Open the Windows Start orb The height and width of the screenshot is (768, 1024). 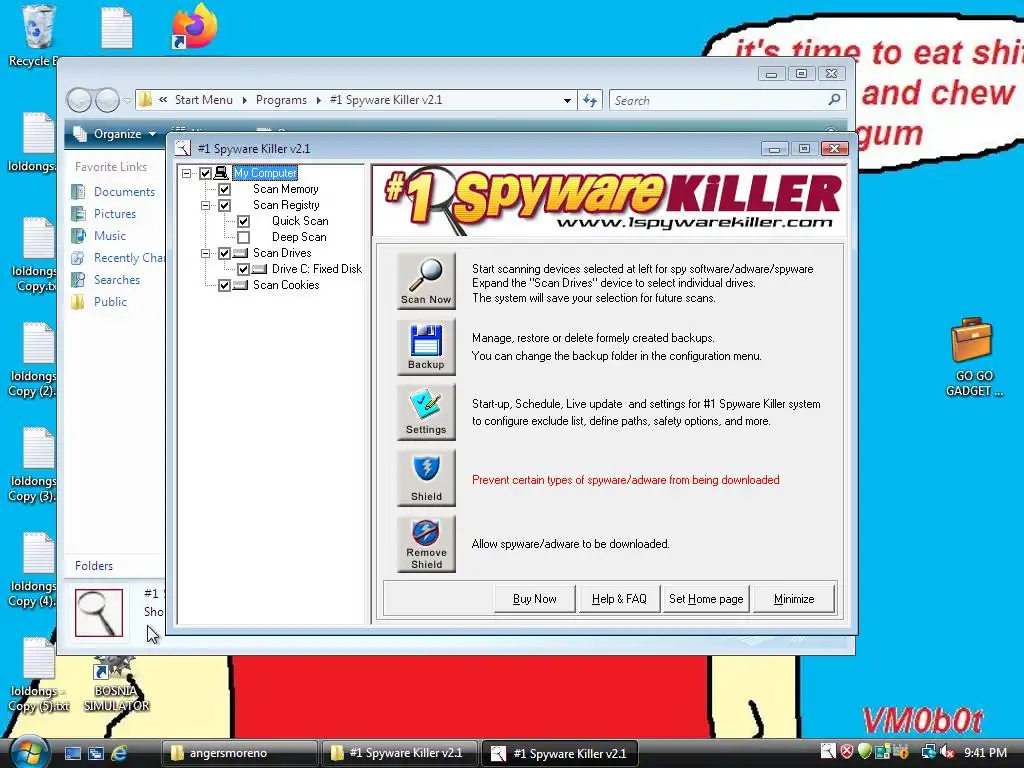30,752
